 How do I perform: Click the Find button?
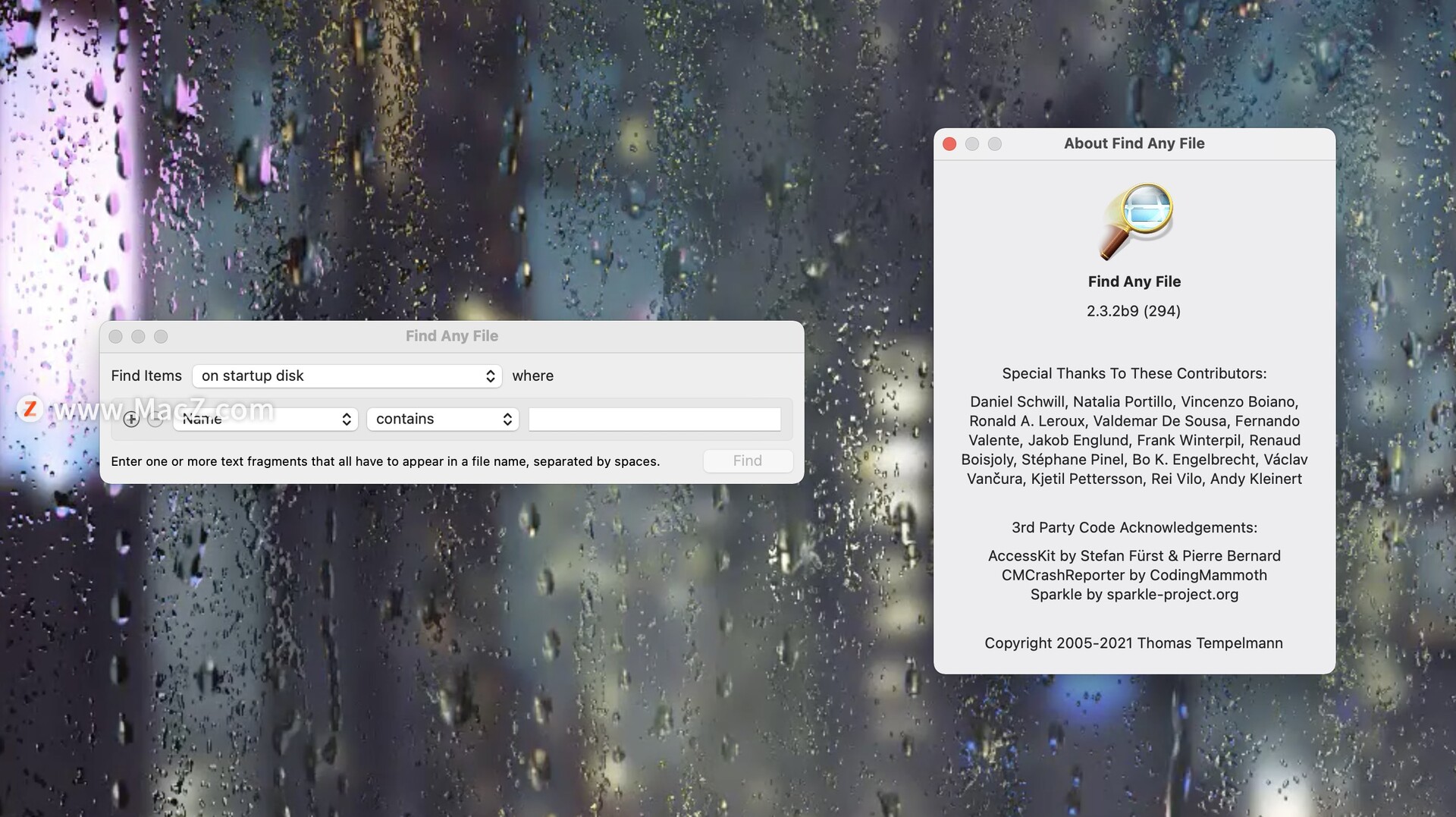coord(748,460)
